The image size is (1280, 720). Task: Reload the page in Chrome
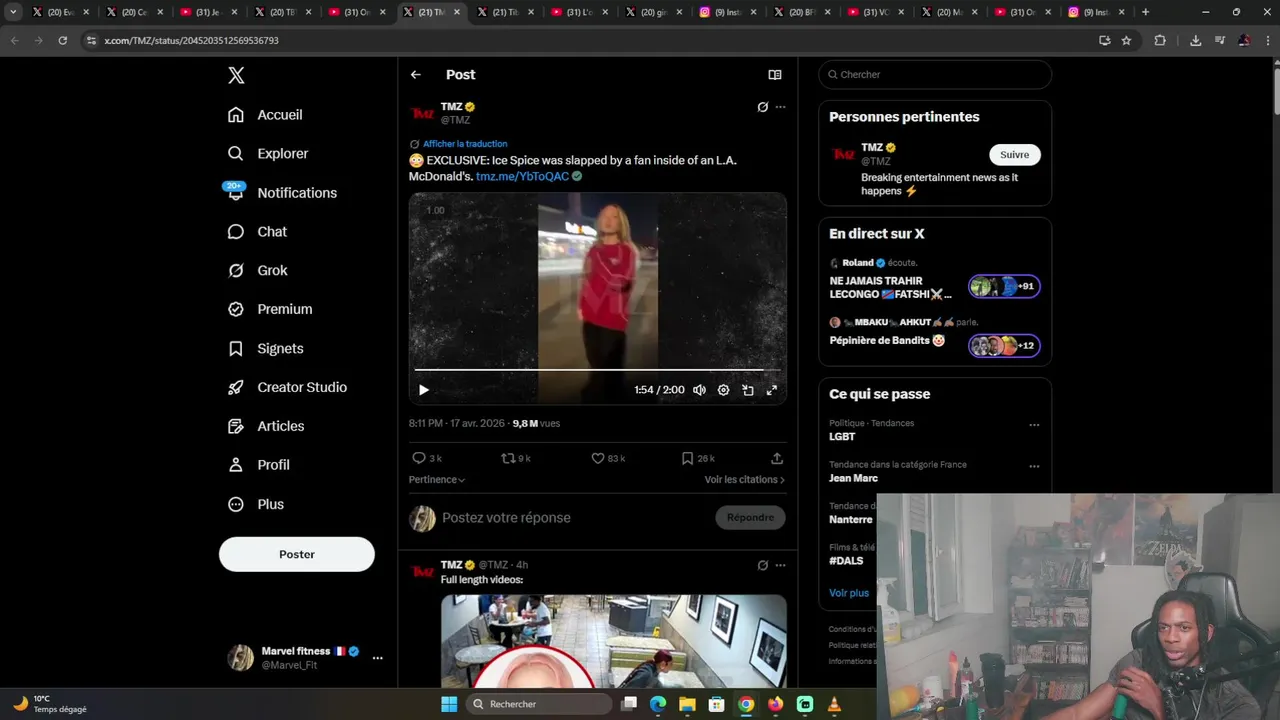coord(62,41)
